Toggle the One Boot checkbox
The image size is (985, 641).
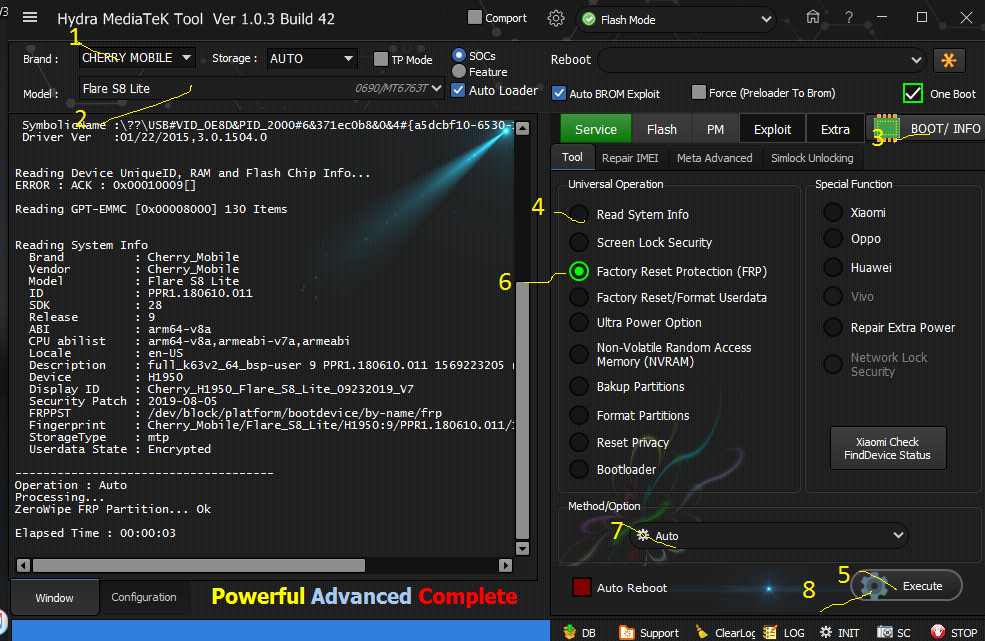913,93
